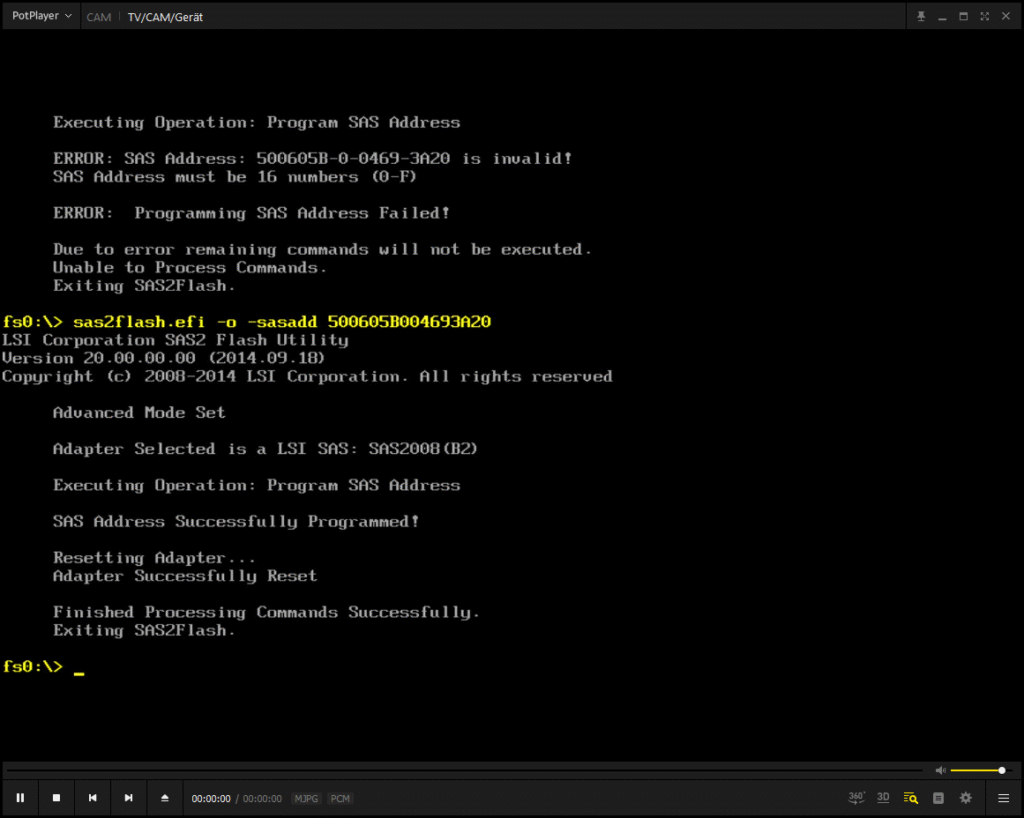This screenshot has width=1024, height=818.
Task: Open the playlist search icon
Action: tap(910, 798)
